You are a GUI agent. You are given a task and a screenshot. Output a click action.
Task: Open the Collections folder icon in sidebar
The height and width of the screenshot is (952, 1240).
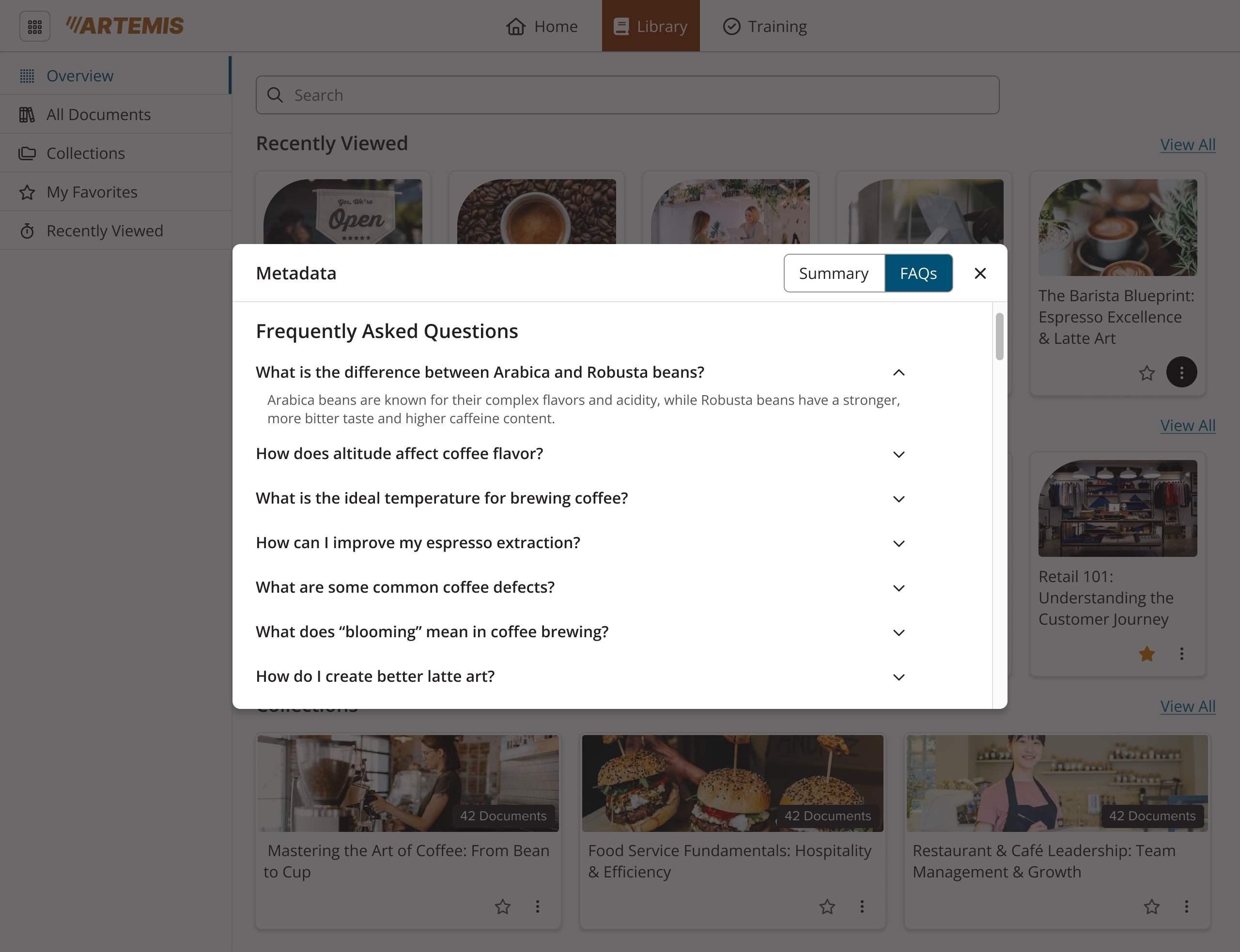point(27,153)
